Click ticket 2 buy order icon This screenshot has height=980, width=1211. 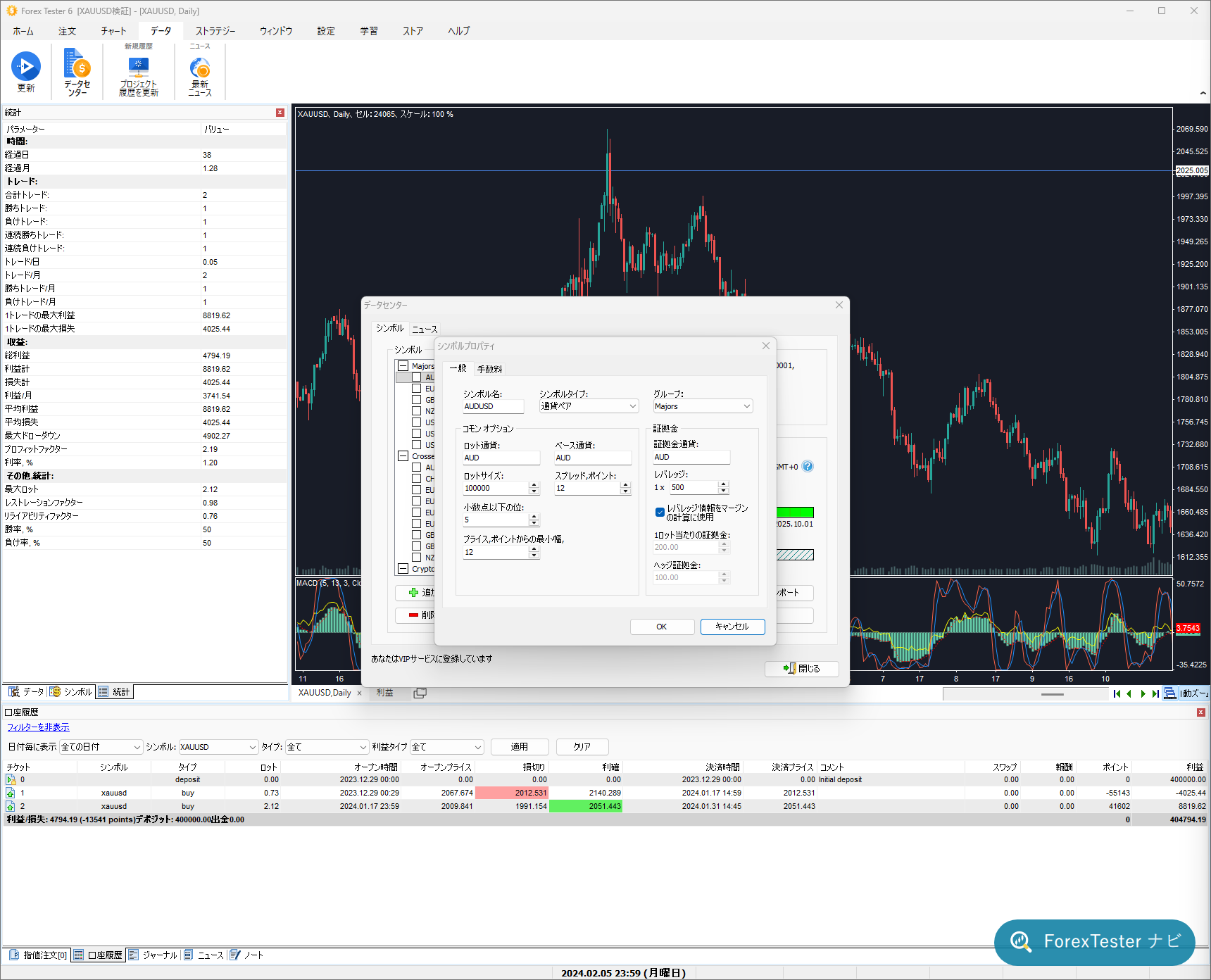[11, 806]
